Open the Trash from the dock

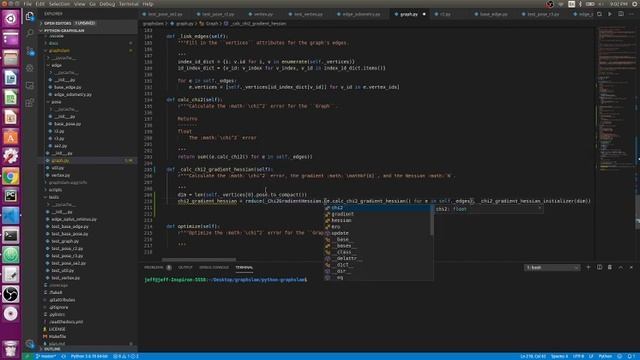[x=11, y=349]
